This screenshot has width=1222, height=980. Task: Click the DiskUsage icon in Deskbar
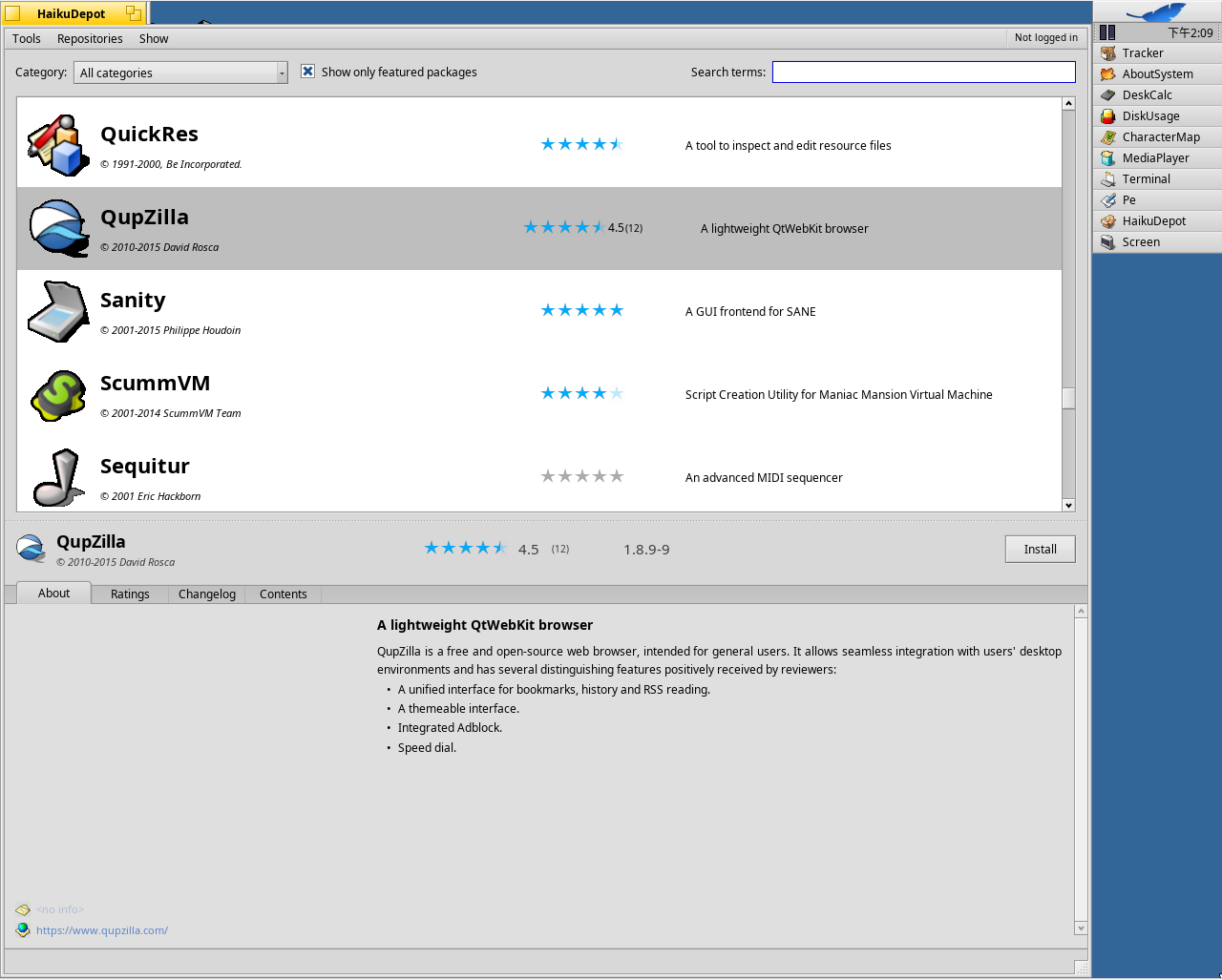click(1107, 116)
